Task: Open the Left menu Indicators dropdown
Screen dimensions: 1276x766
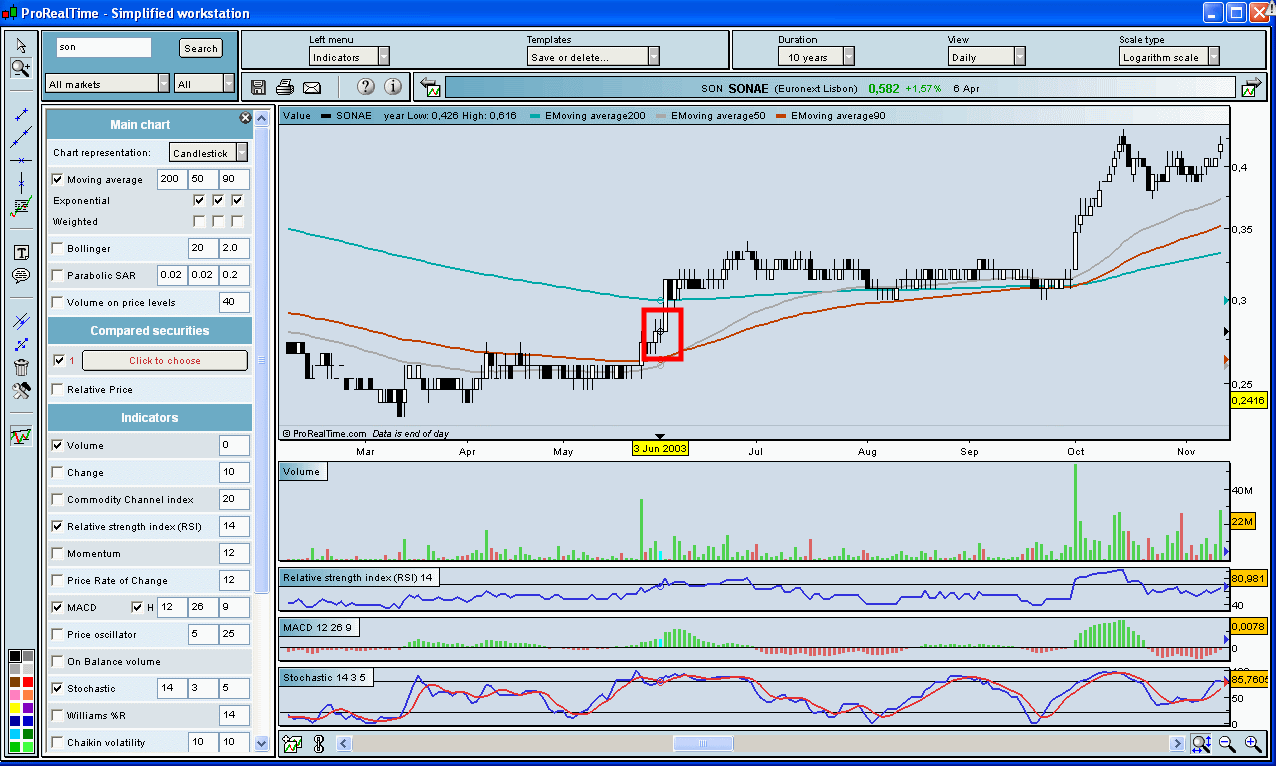Action: point(349,57)
